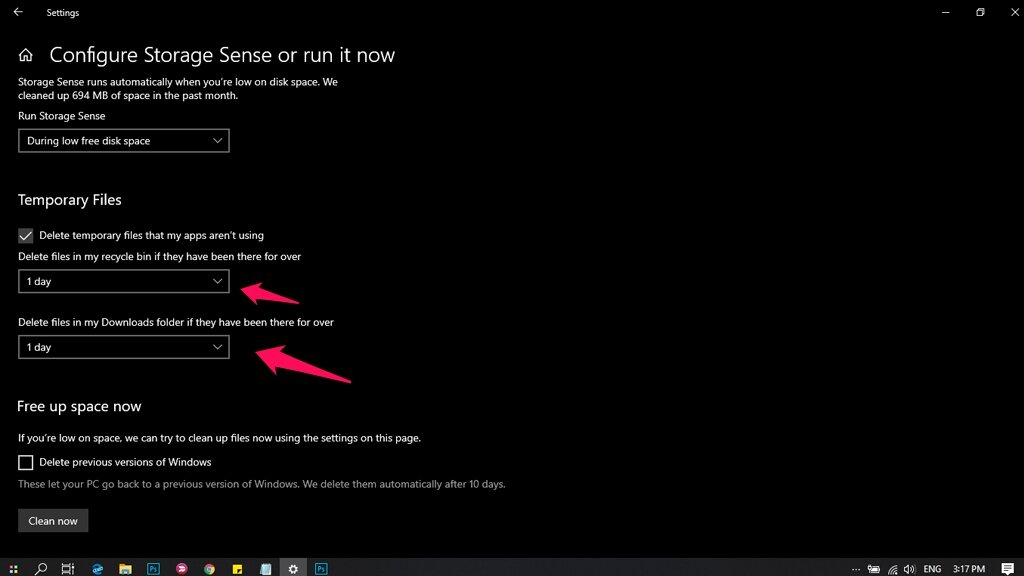Click the Run Storage Sense label

tap(61, 116)
